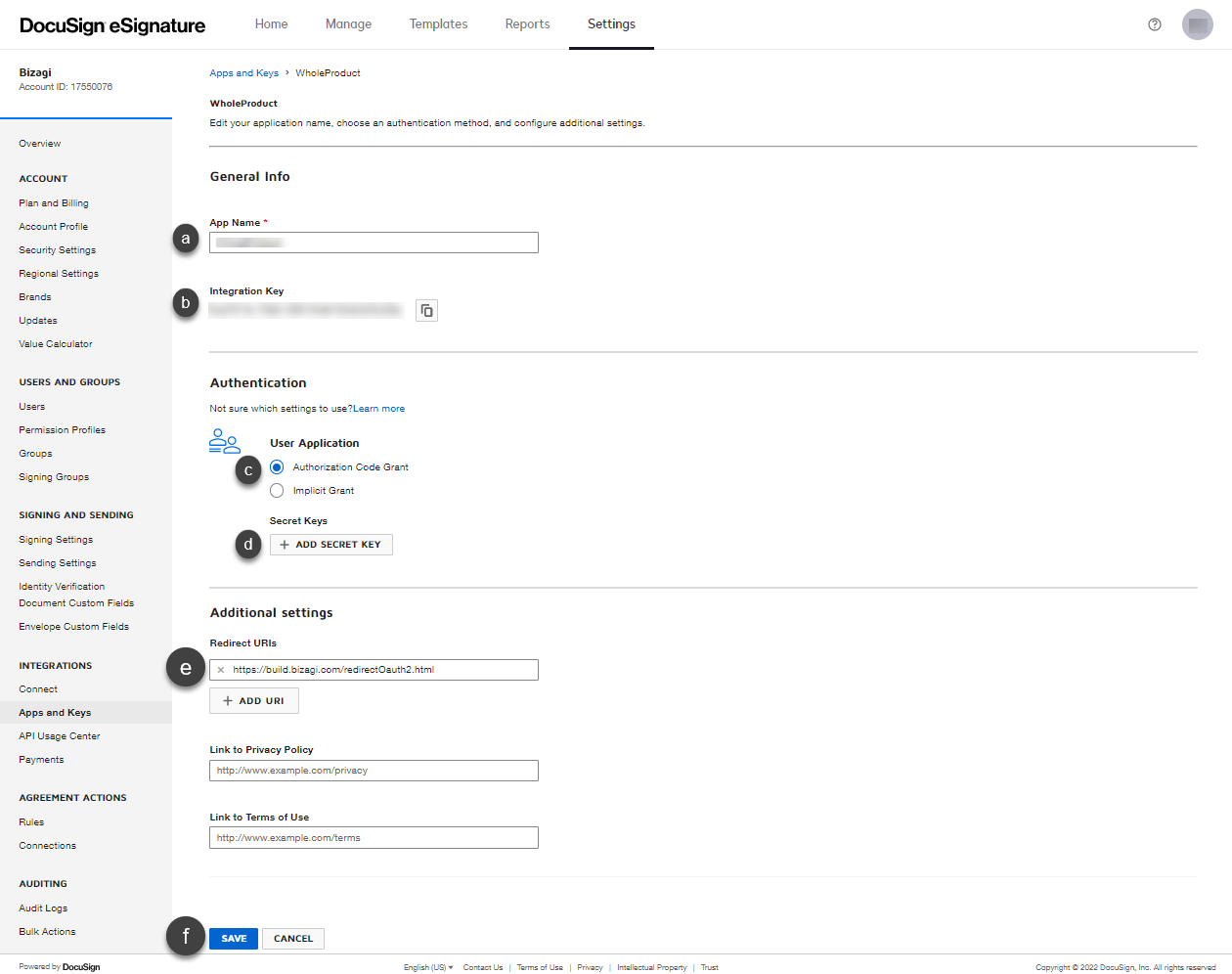Navigate to Apps and Keys breadcrumb
1232x974 pixels.
pos(243,73)
